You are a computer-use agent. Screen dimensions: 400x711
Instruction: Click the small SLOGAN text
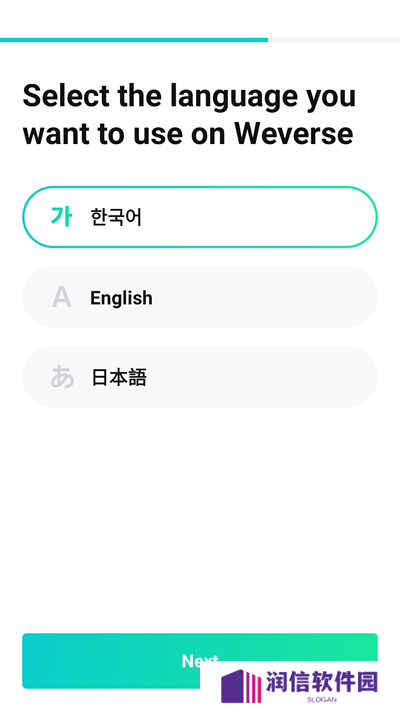tap(322, 700)
